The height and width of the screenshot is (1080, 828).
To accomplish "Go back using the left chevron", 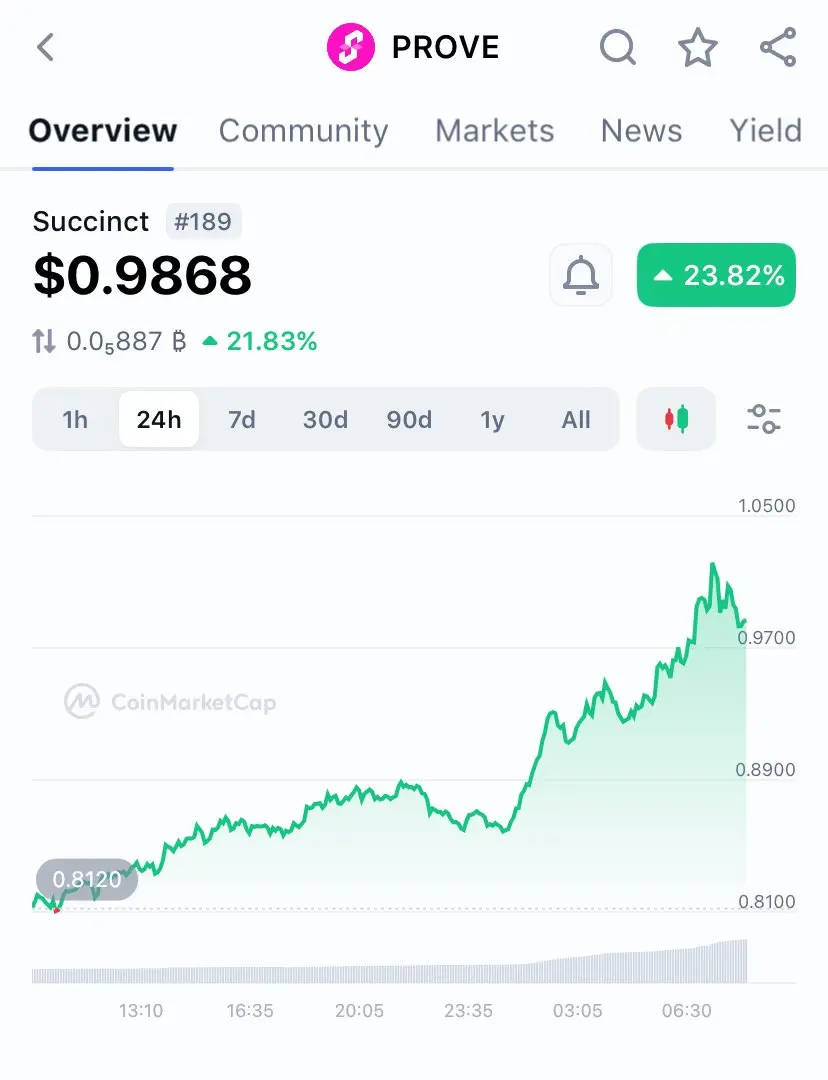I will tap(45, 47).
